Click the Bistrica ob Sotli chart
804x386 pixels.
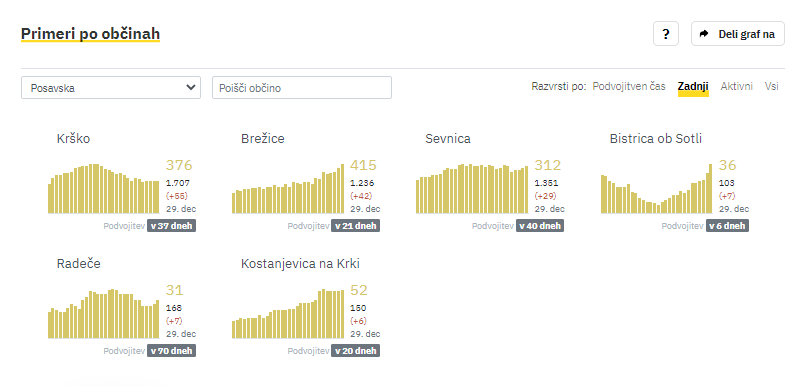[x=656, y=189]
